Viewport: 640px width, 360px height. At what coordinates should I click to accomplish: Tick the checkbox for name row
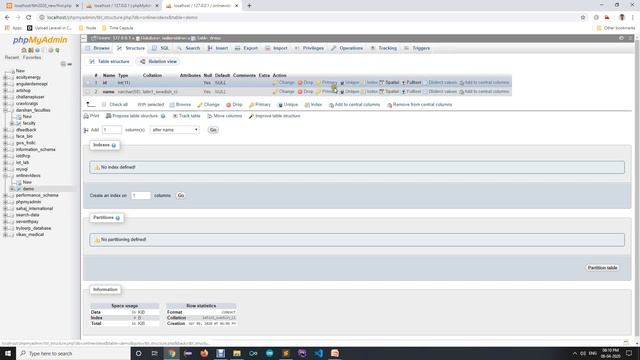[x=88, y=91]
